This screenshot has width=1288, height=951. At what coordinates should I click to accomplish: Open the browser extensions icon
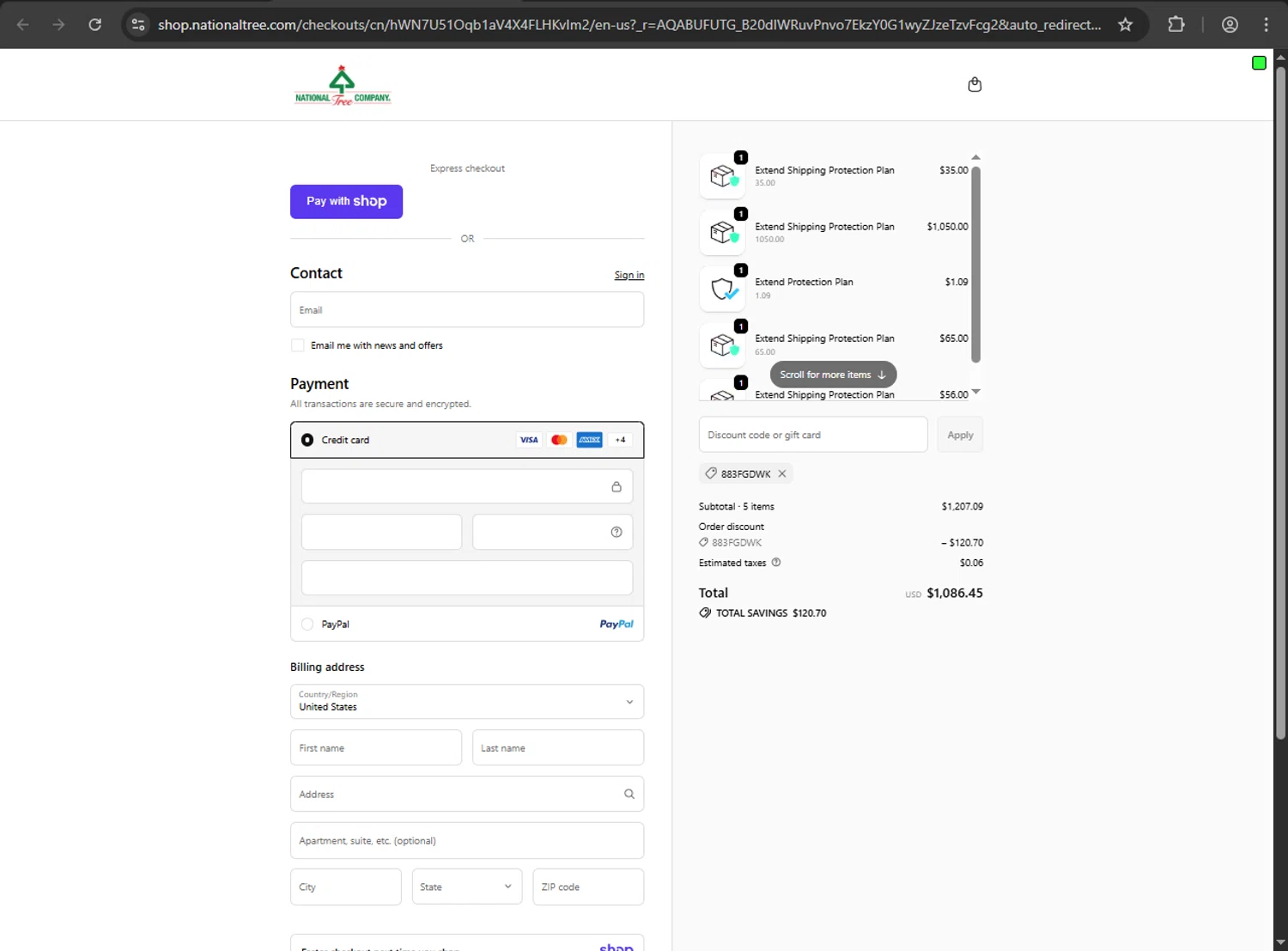point(1176,24)
